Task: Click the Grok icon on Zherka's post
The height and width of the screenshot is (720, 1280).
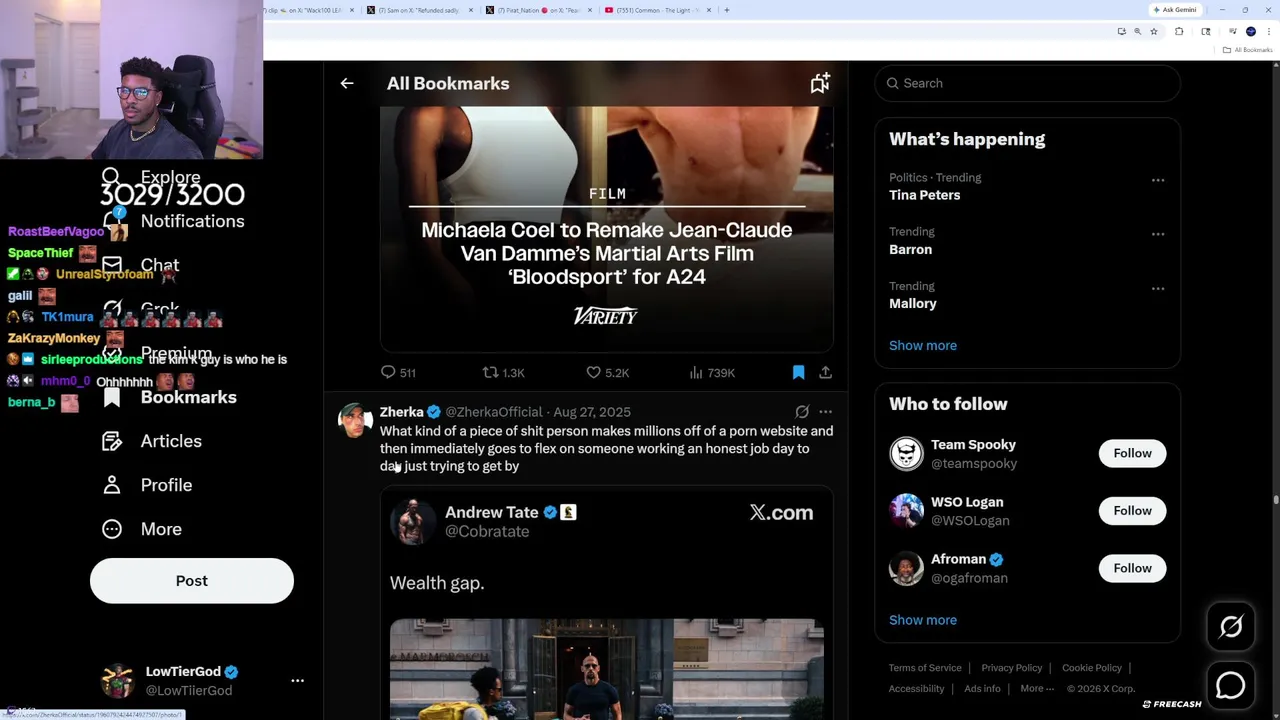Action: coord(802,411)
